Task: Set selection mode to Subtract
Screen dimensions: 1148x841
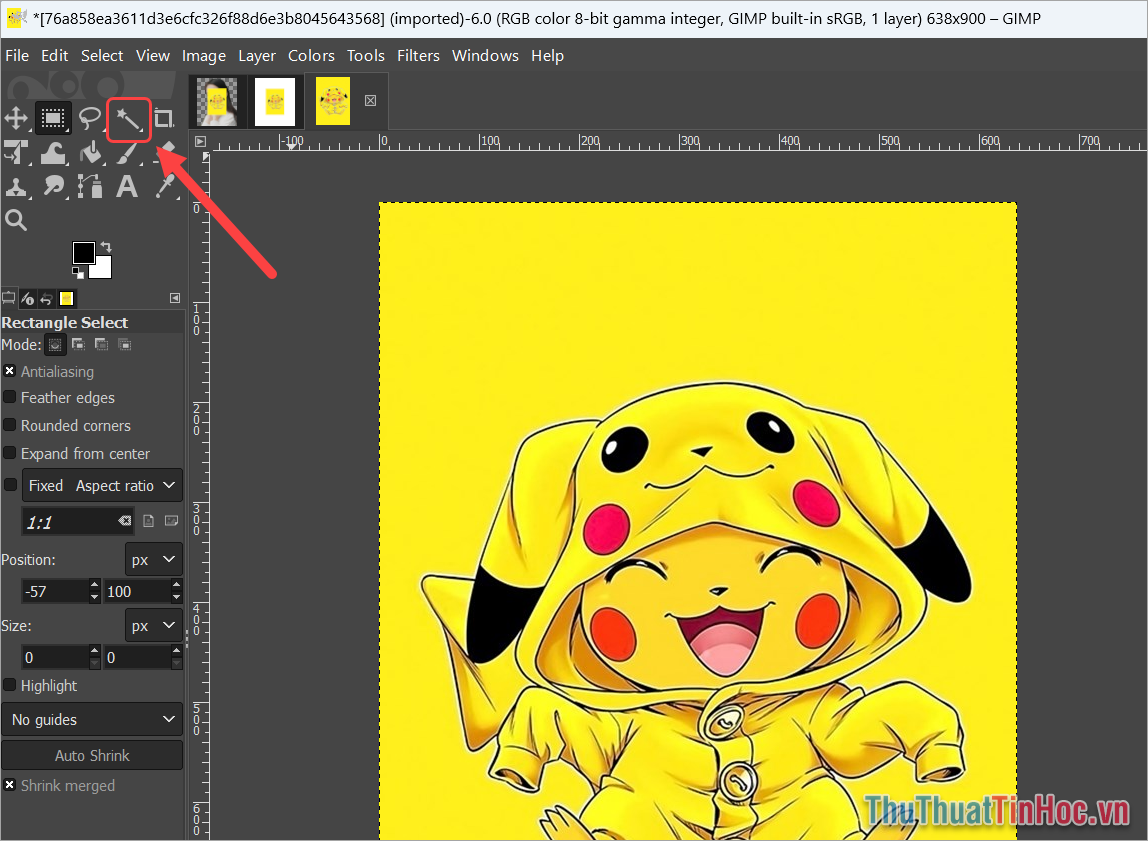Action: tap(101, 344)
